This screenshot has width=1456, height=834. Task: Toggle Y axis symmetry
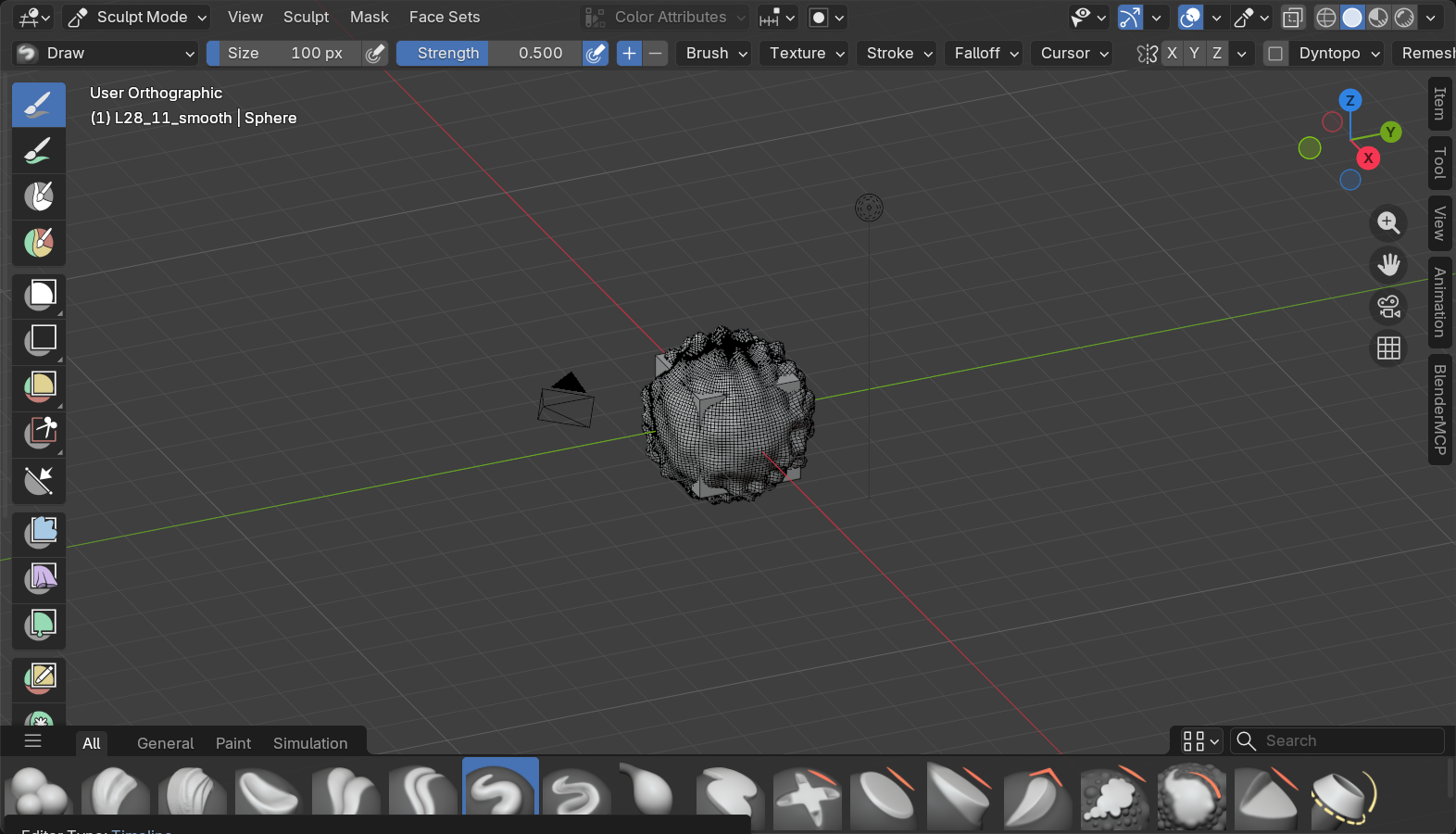point(1194,54)
